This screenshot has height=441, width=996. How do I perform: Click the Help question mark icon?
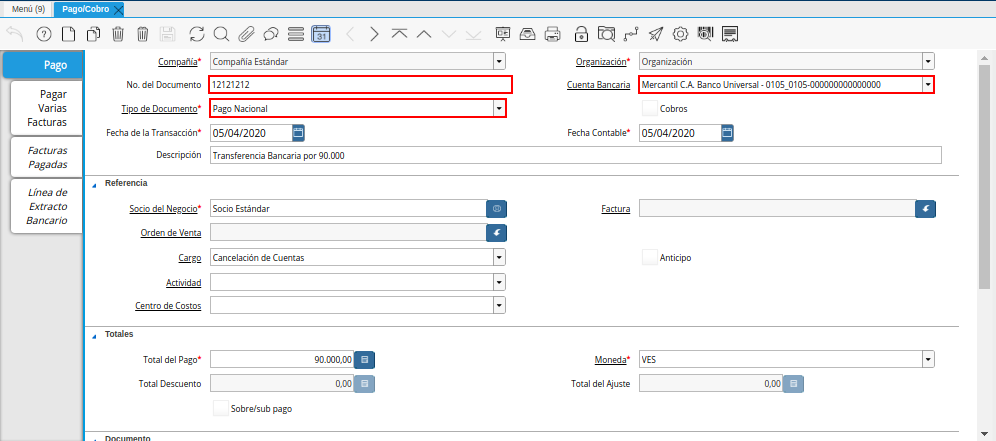click(44, 34)
